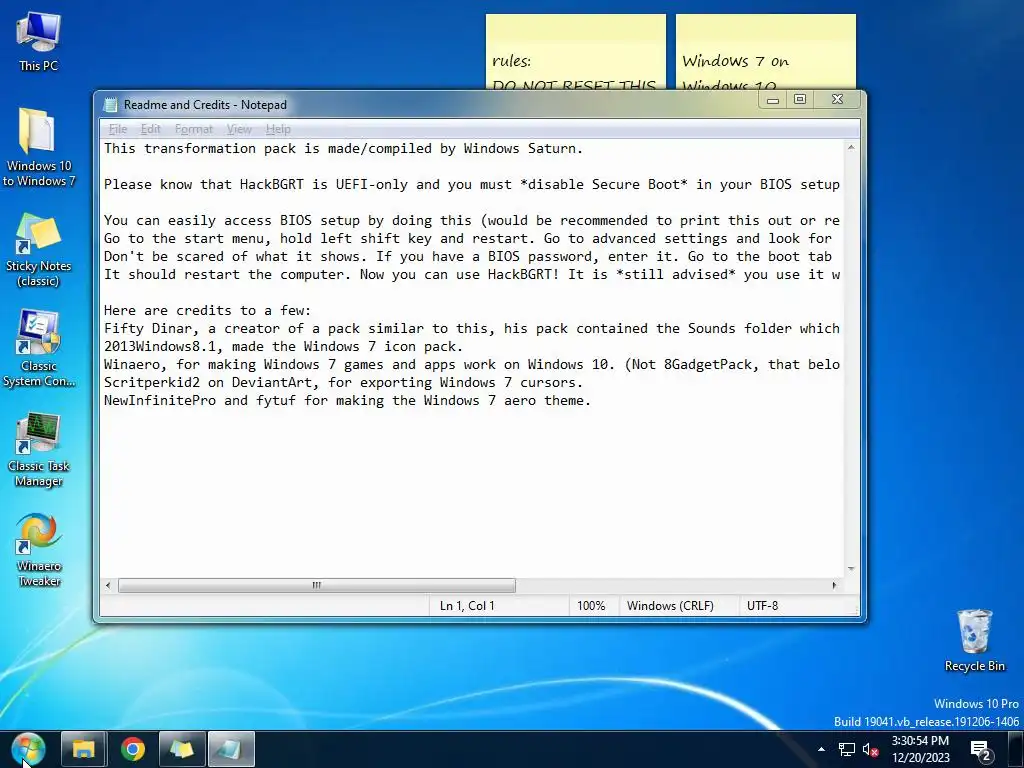
Task: Select the Notepad taskbar button
Action: 231,749
